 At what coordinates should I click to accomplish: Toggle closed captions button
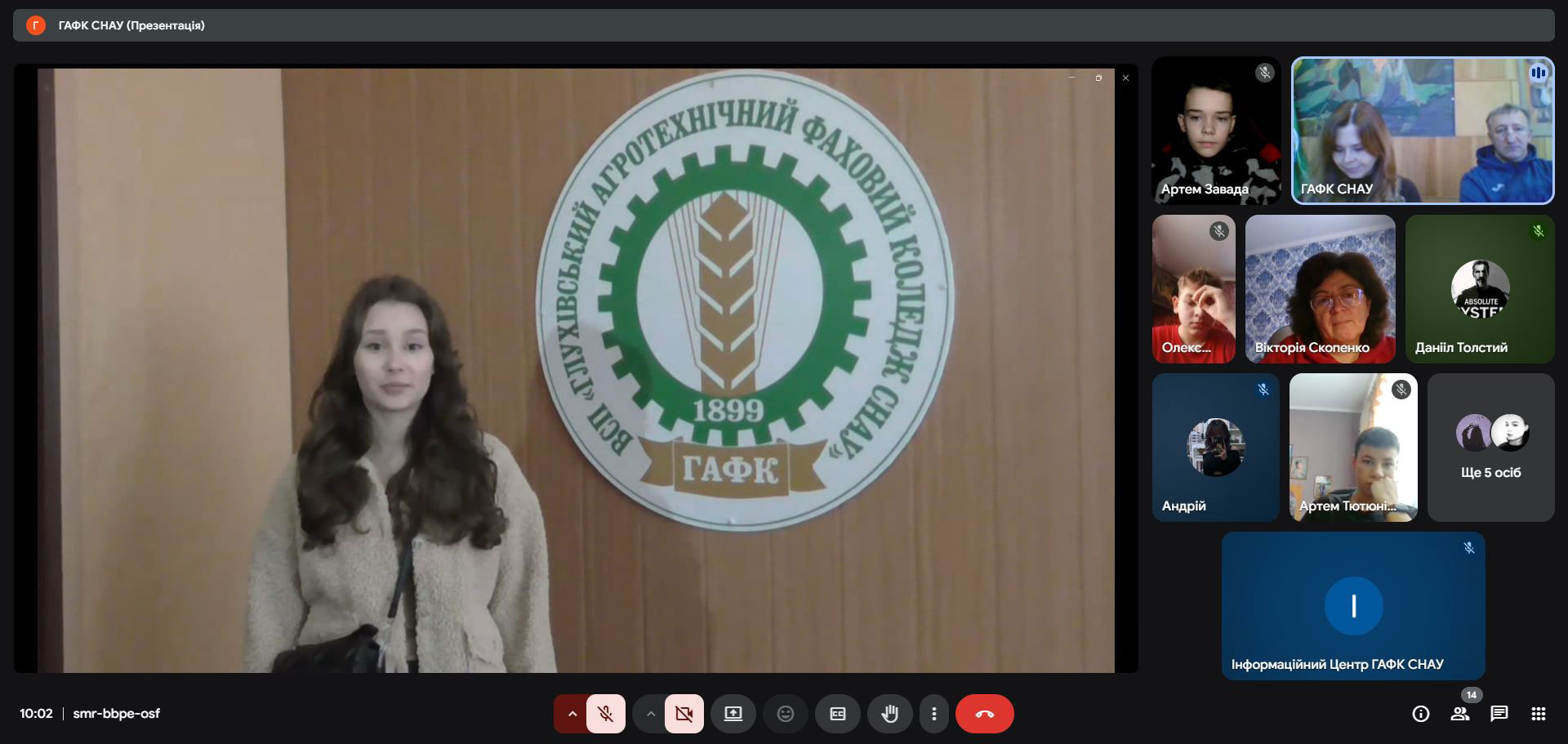(x=837, y=714)
